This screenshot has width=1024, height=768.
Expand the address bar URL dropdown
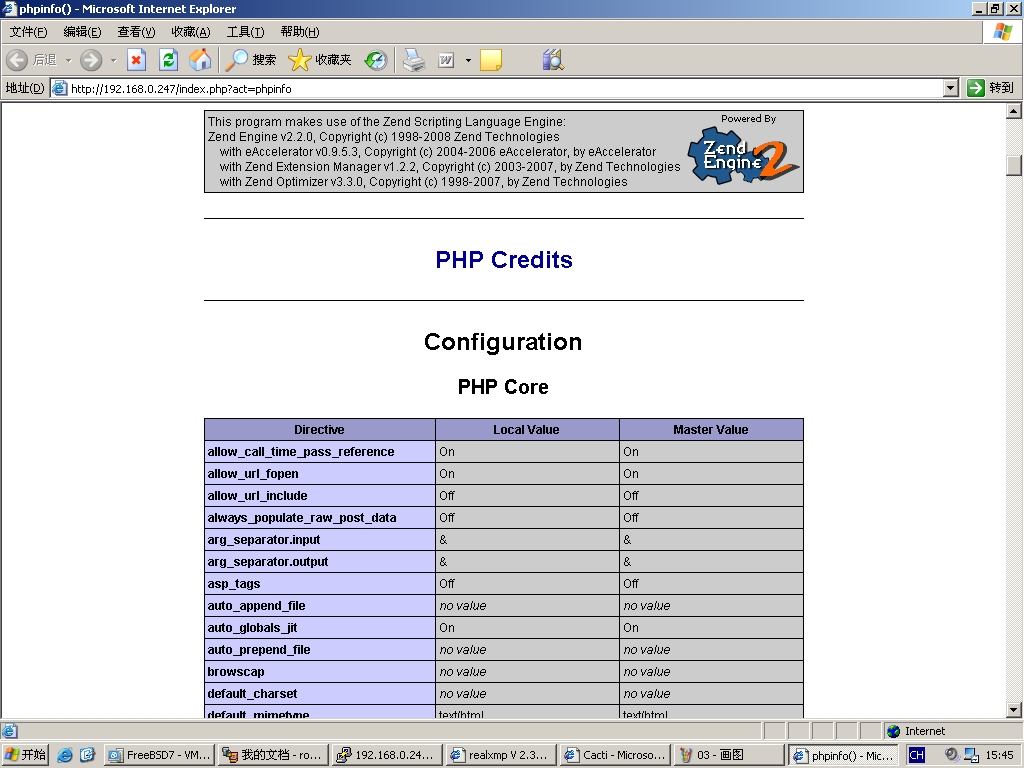click(x=951, y=88)
